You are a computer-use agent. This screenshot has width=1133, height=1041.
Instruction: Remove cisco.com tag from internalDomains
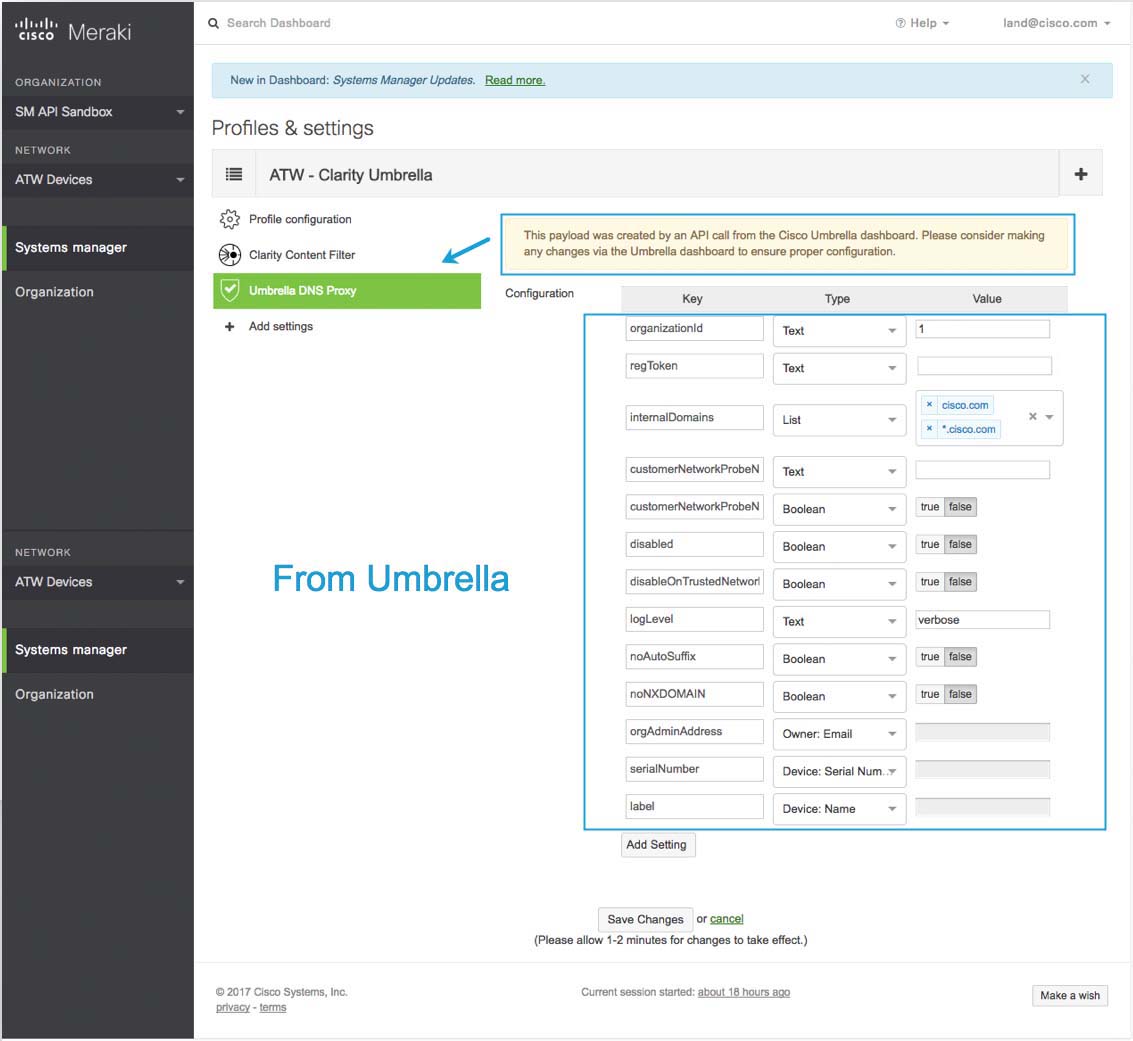[929, 405]
